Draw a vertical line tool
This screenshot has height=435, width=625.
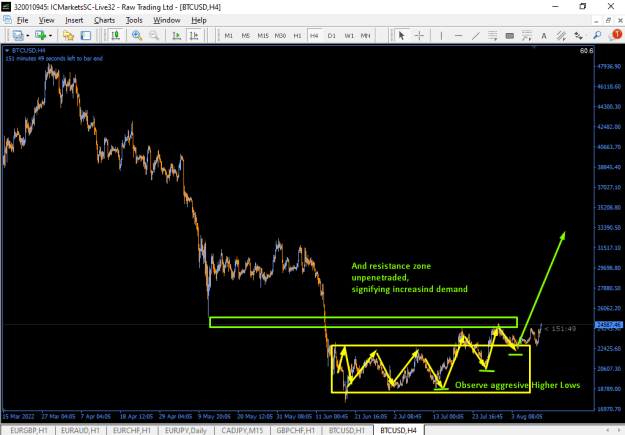pyautogui.click(x=441, y=35)
